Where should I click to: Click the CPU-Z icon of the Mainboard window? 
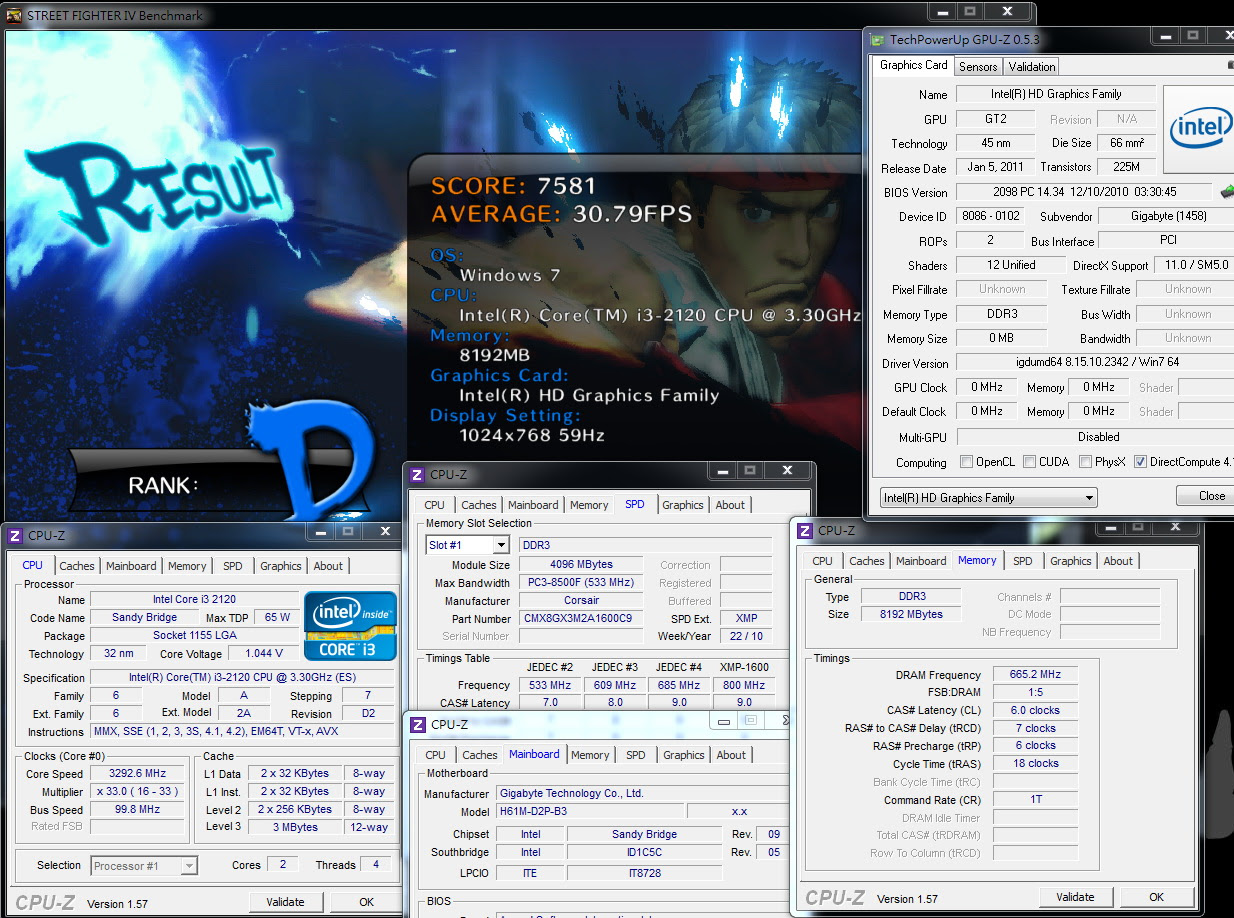[416, 725]
